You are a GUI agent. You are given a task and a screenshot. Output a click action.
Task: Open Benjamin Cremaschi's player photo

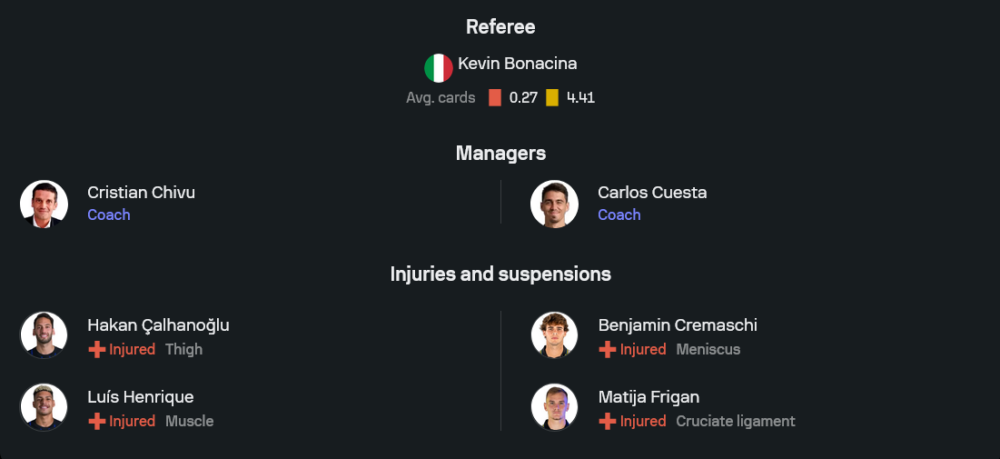tap(554, 335)
